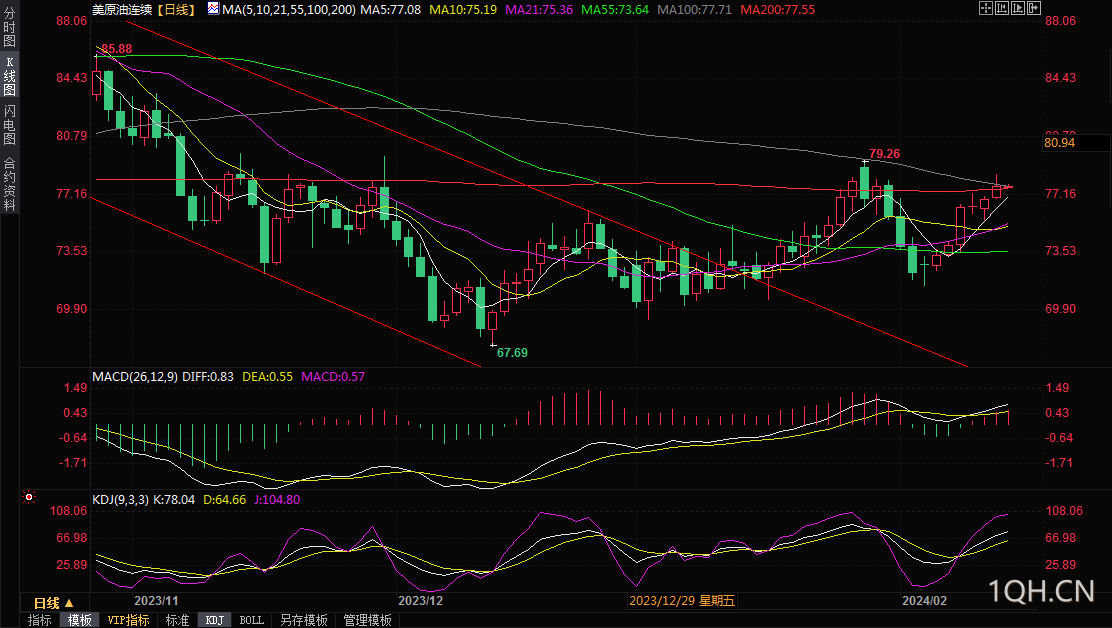
Task: Select the K线图 side tab
Action: [9, 75]
